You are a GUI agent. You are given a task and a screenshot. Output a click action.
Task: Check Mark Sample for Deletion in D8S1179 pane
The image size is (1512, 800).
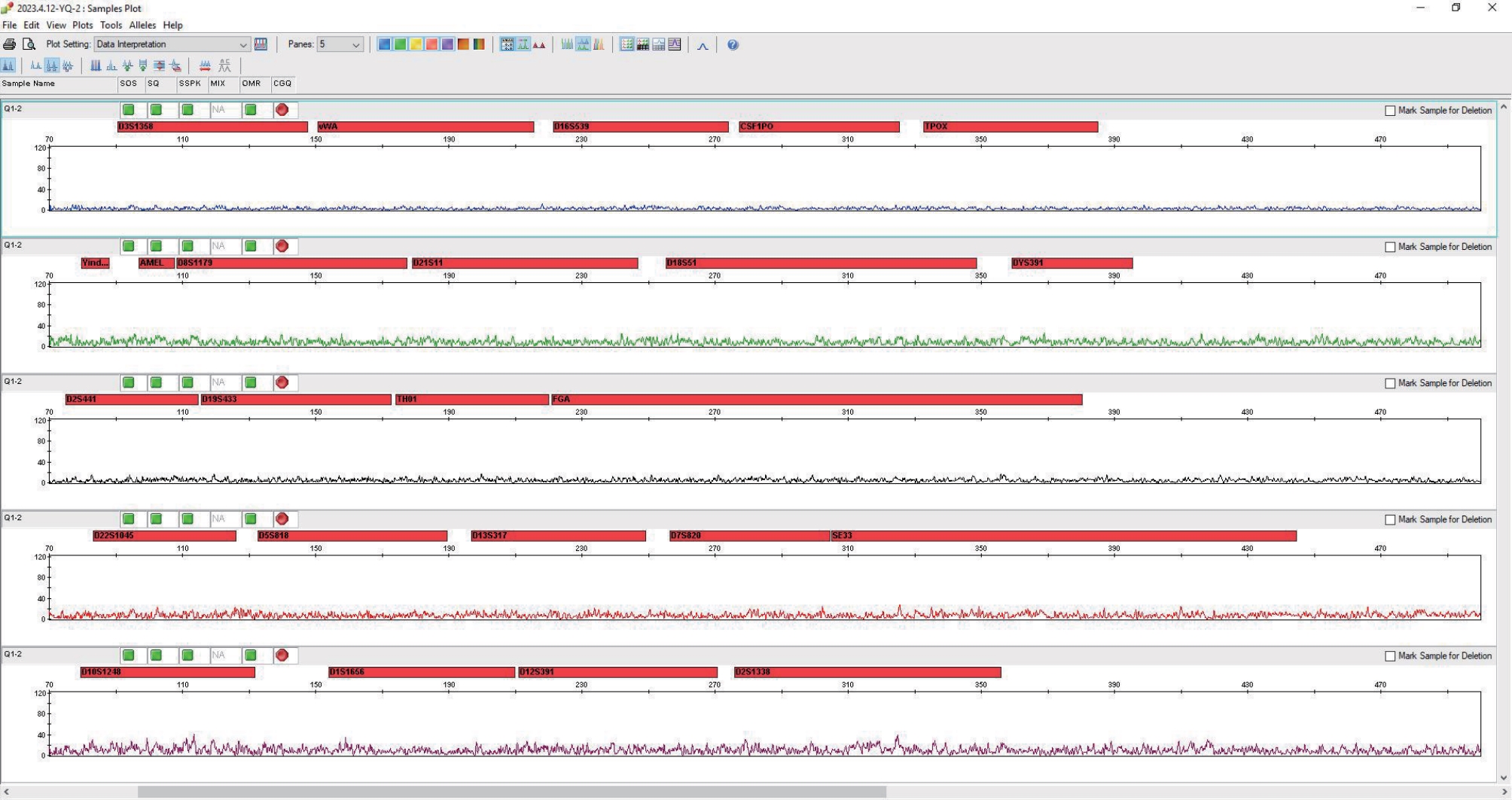1390,247
